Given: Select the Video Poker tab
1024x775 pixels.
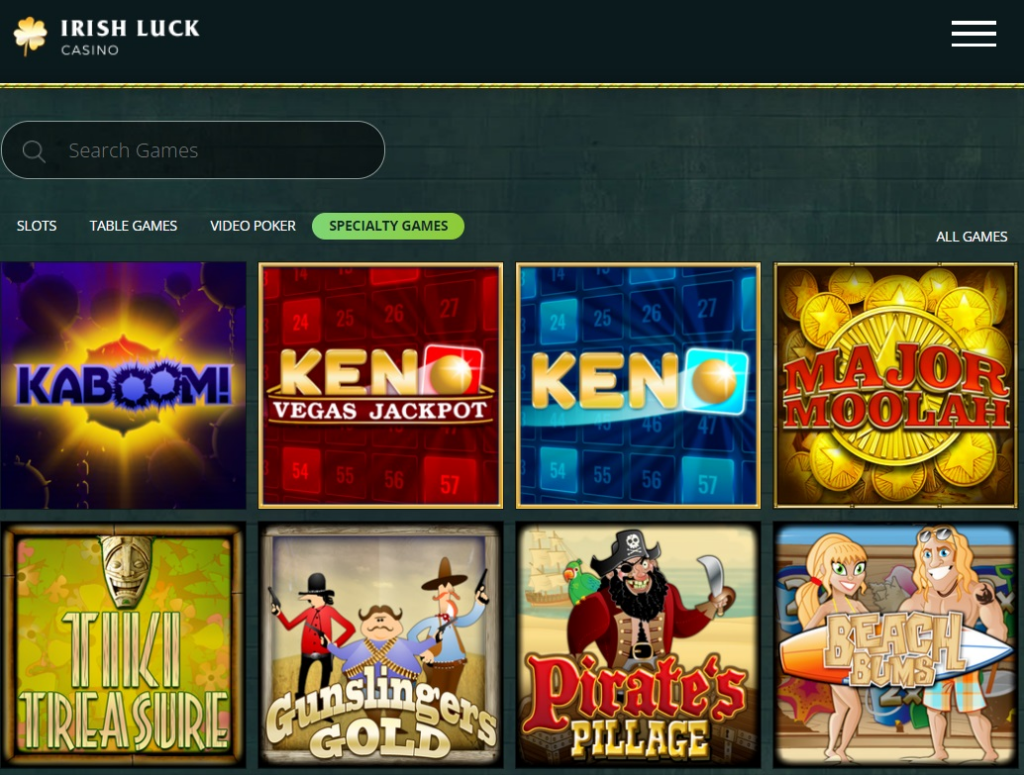Looking at the screenshot, I should [x=253, y=226].
